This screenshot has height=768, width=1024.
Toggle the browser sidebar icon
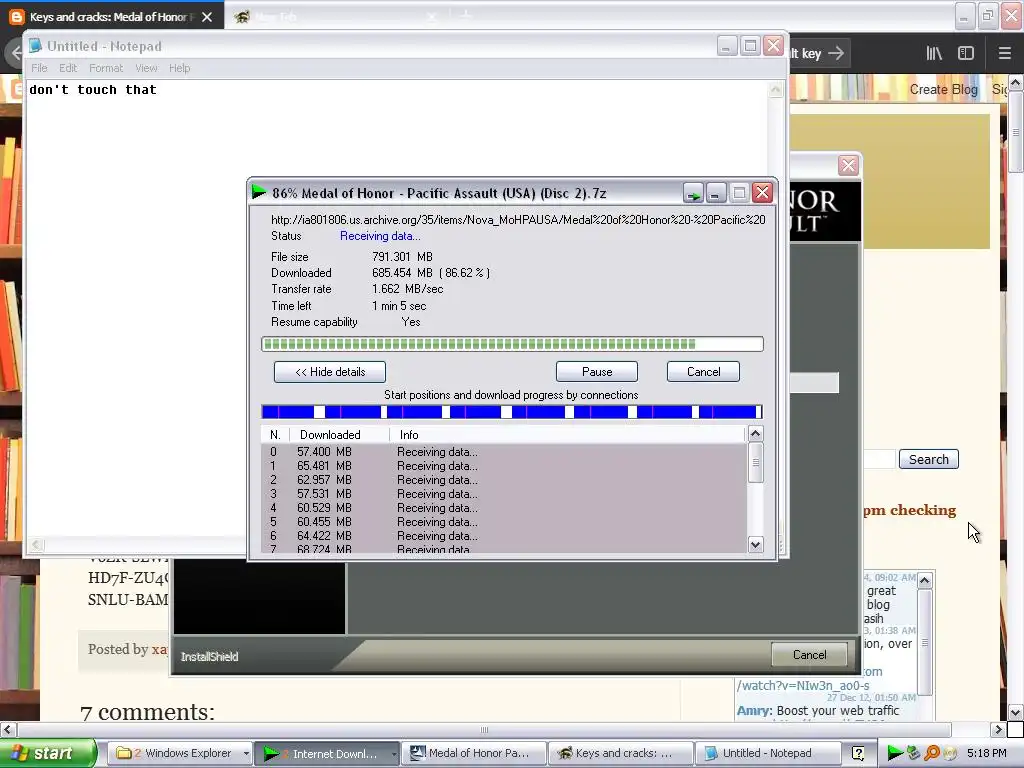click(966, 54)
